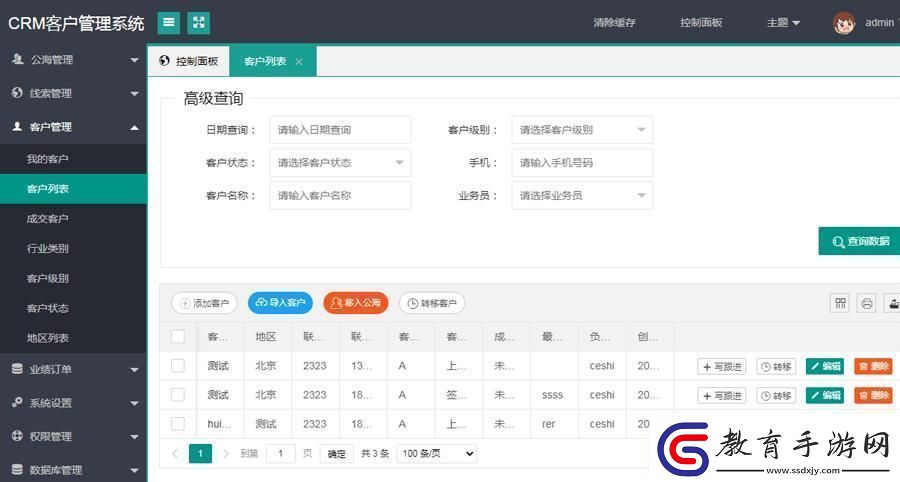Viewport: 900px width, 482px height.
Task: Go to next page arrow in pagination
Action: click(226, 453)
